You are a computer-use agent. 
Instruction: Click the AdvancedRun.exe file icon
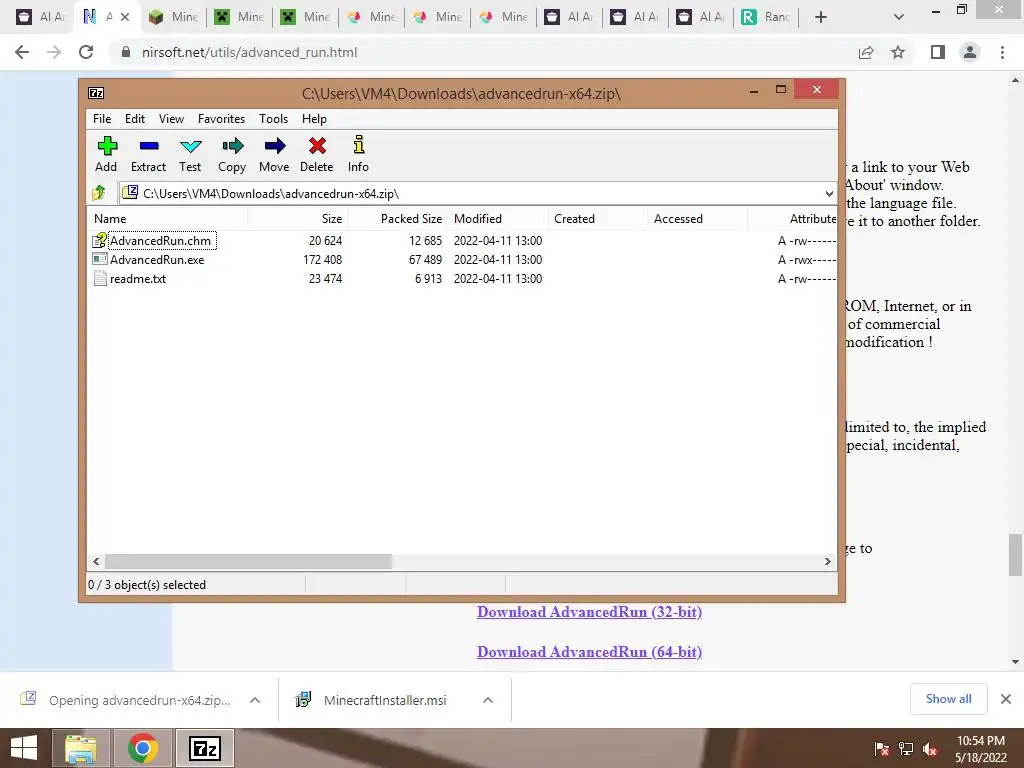[100, 259]
